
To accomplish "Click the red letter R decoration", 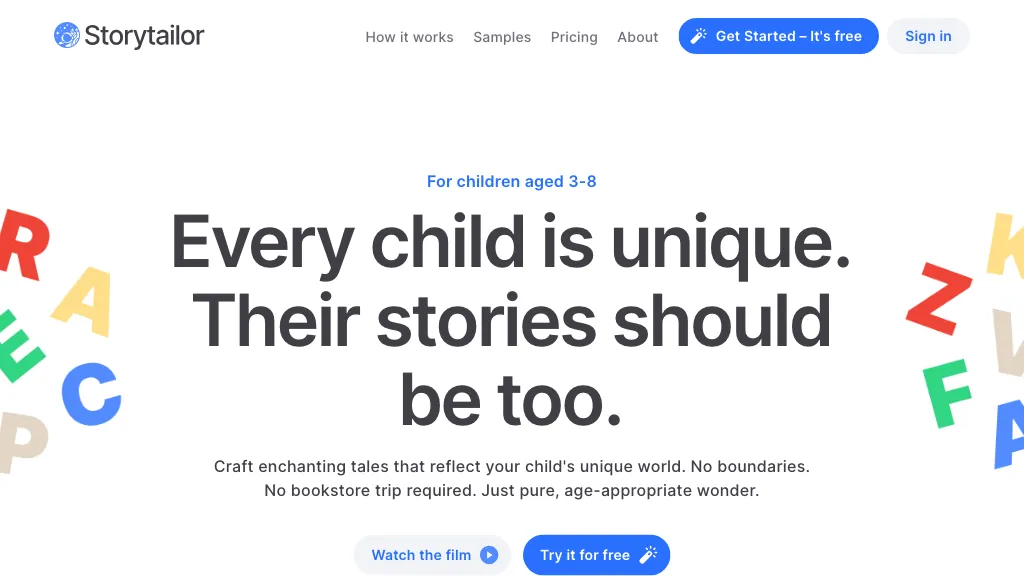I will pyautogui.click(x=22, y=244).
